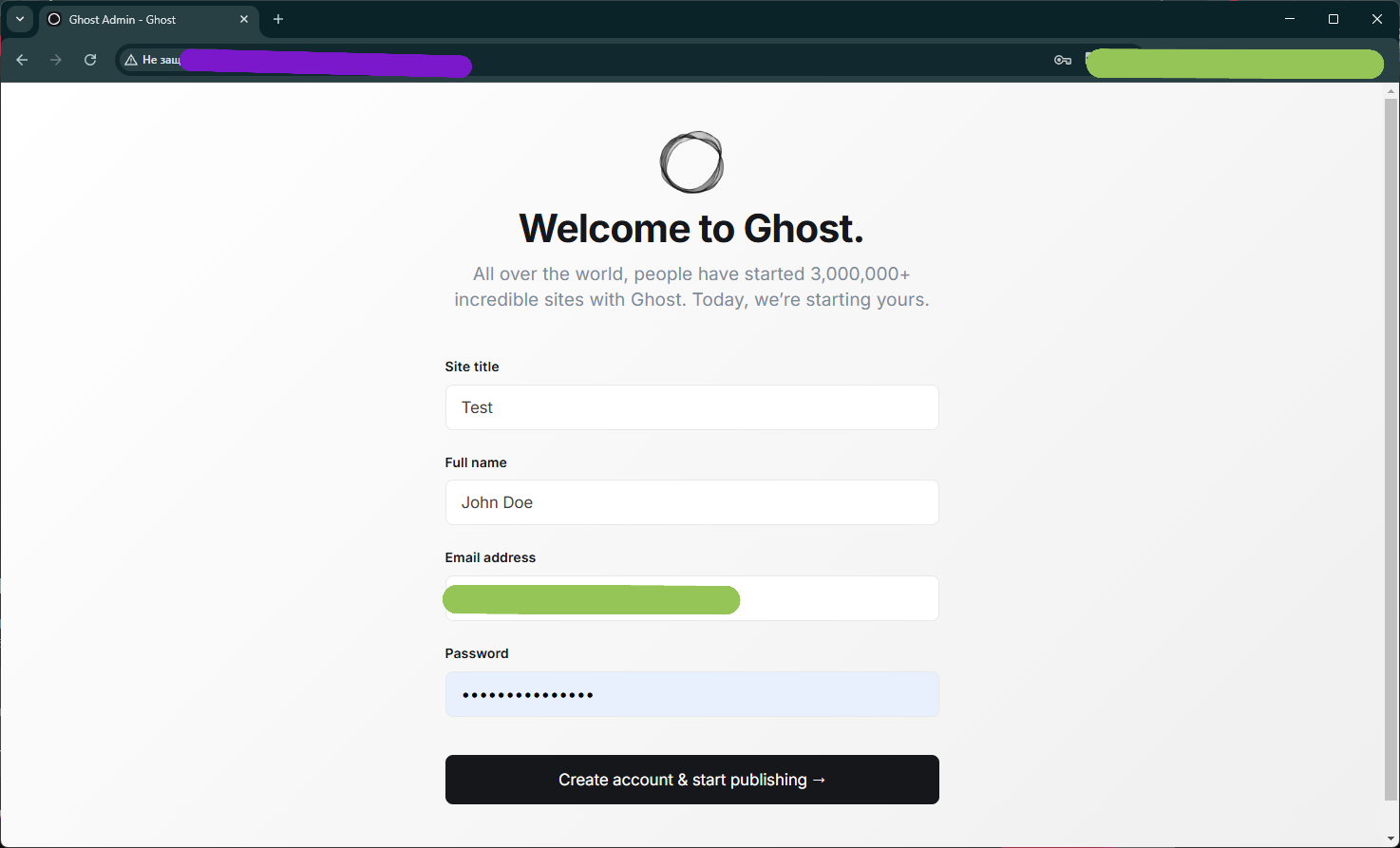The image size is (1400, 848).
Task: Focus the Full name field
Action: (691, 502)
